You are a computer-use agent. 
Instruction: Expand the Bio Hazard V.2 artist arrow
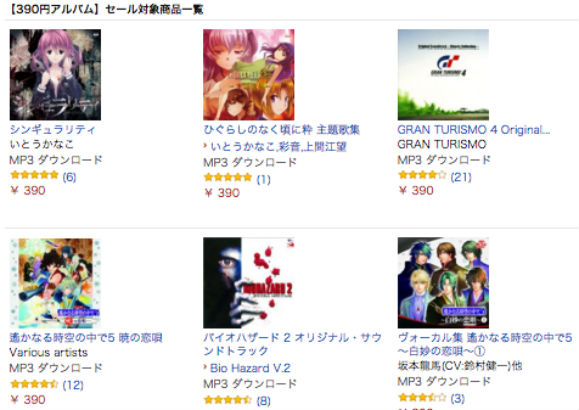[205, 367]
